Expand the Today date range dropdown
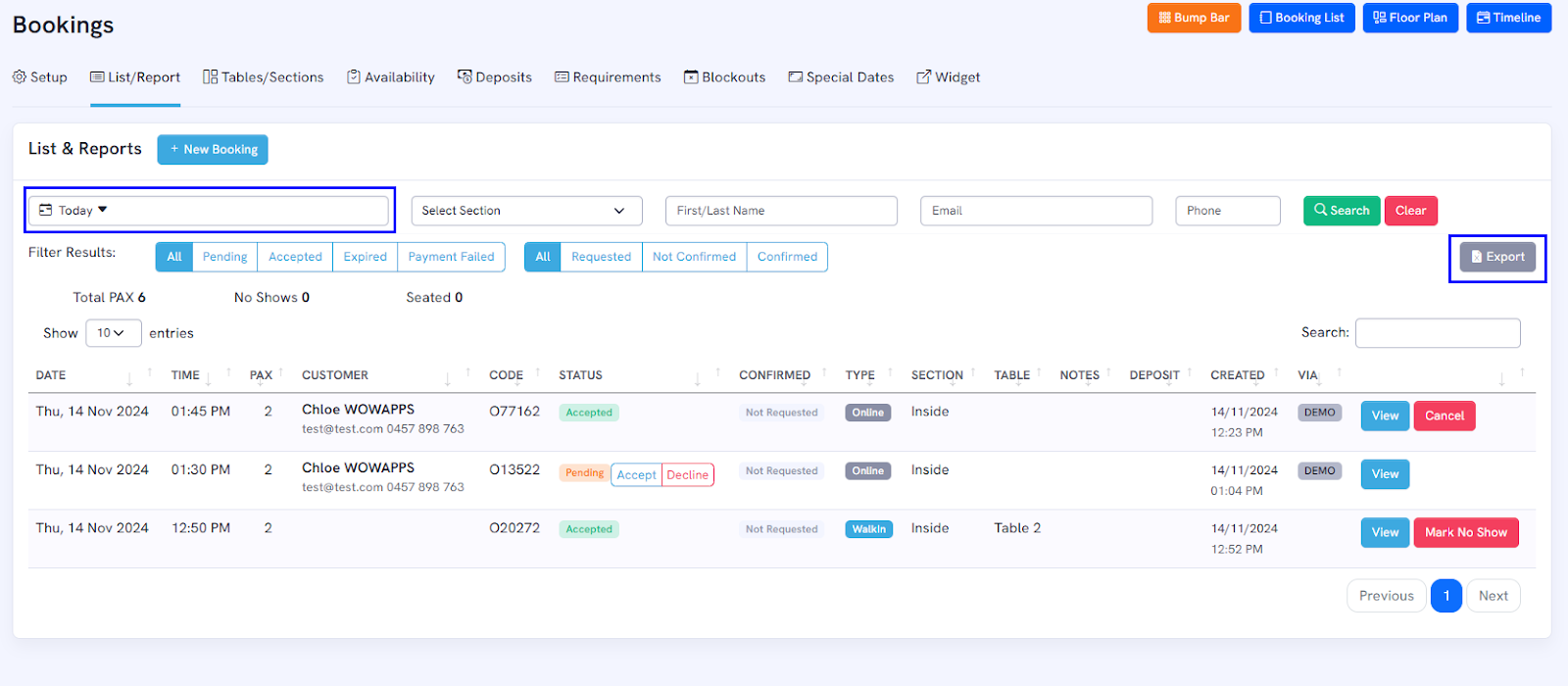Image resolution: width=1568 pixels, height=686 pixels. tap(209, 211)
